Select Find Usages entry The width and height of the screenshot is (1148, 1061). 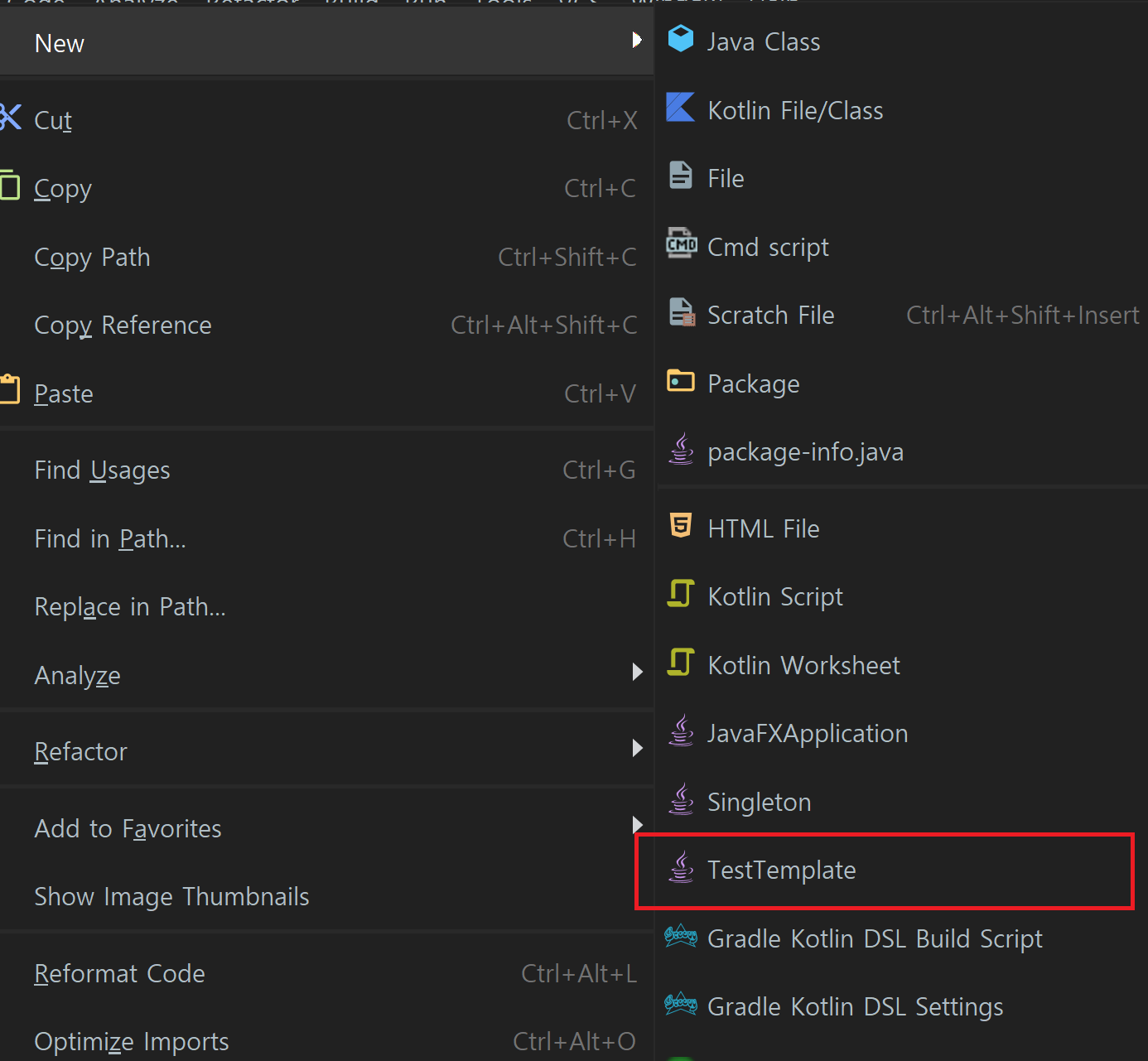[326, 470]
